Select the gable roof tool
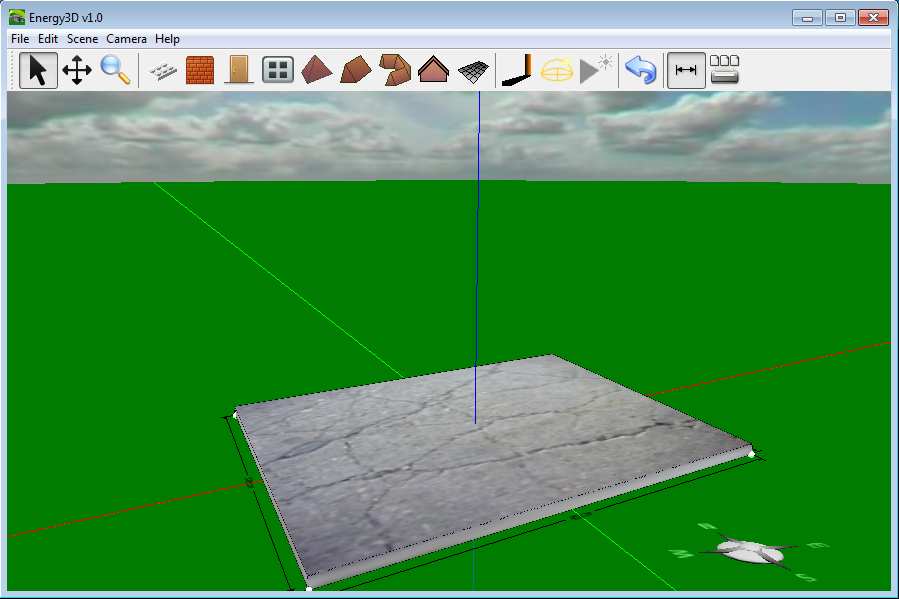Image resolution: width=899 pixels, height=599 pixels. tap(433, 70)
